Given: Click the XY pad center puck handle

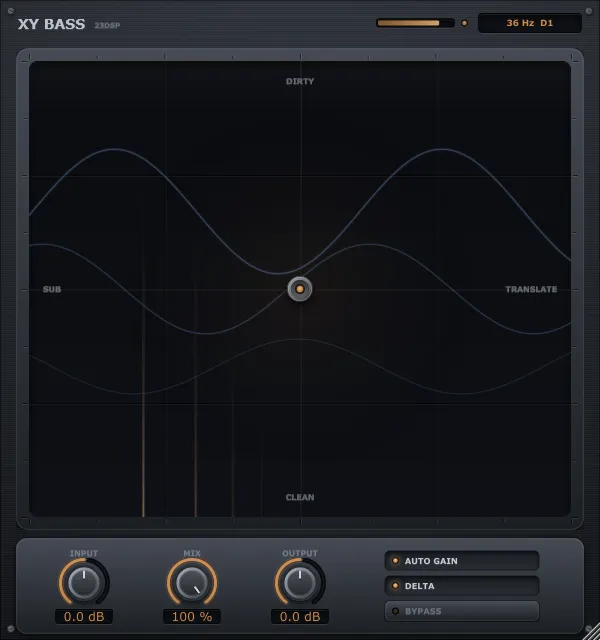Looking at the screenshot, I should [x=300, y=289].
